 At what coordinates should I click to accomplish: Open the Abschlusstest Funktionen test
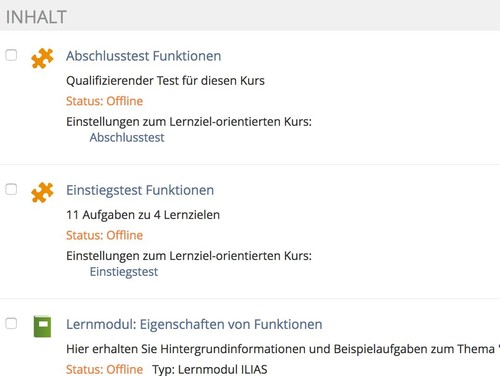pos(144,56)
